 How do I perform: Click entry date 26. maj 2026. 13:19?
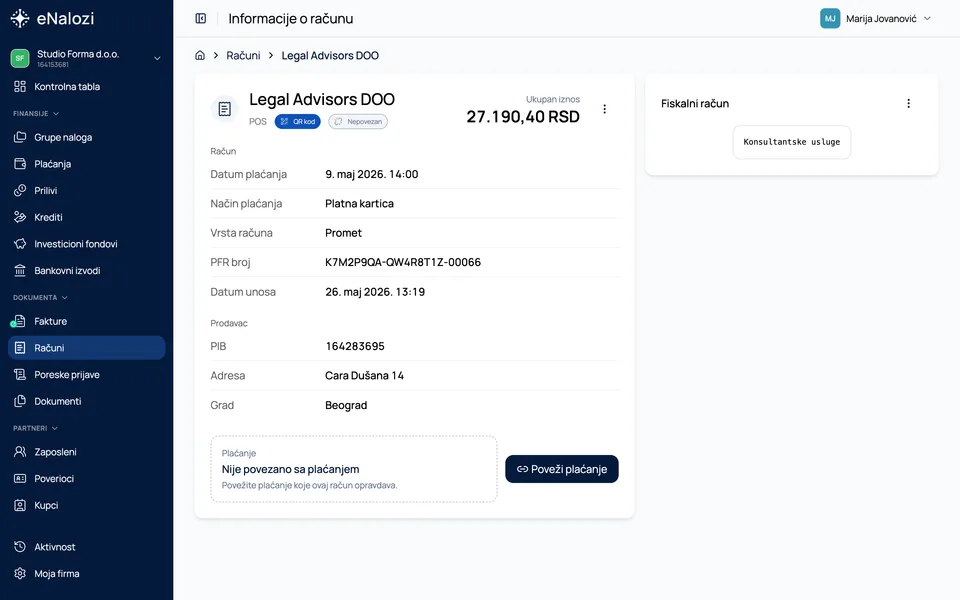375,291
